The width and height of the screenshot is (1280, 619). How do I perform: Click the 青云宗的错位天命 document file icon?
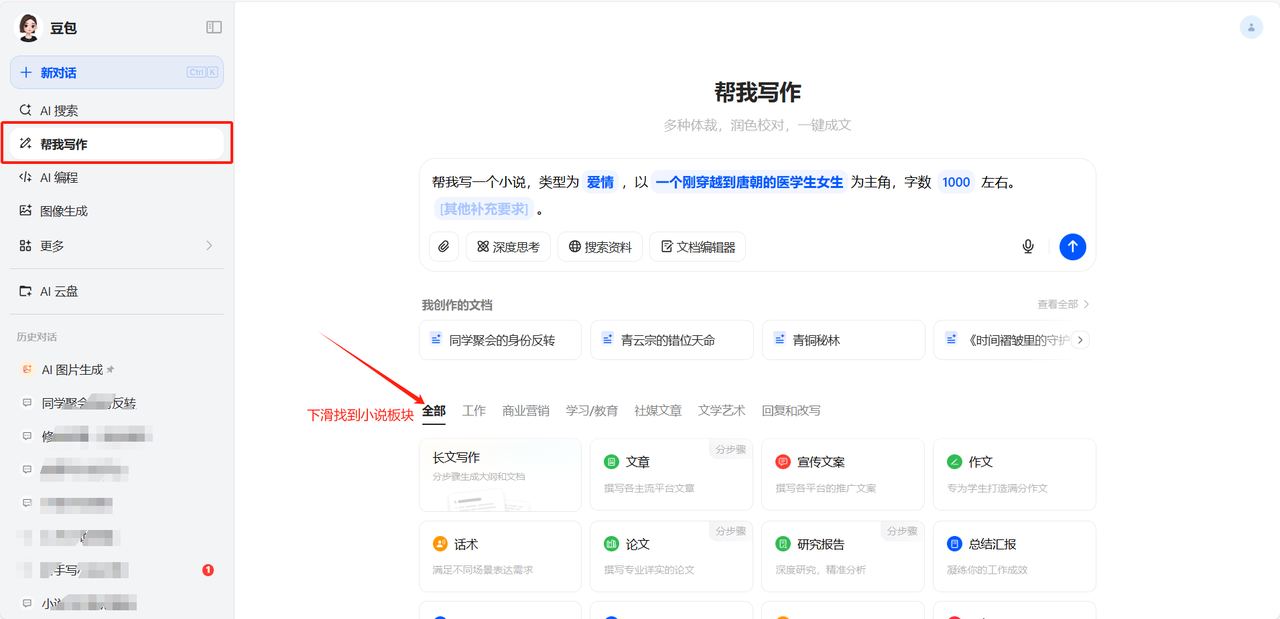[608, 340]
